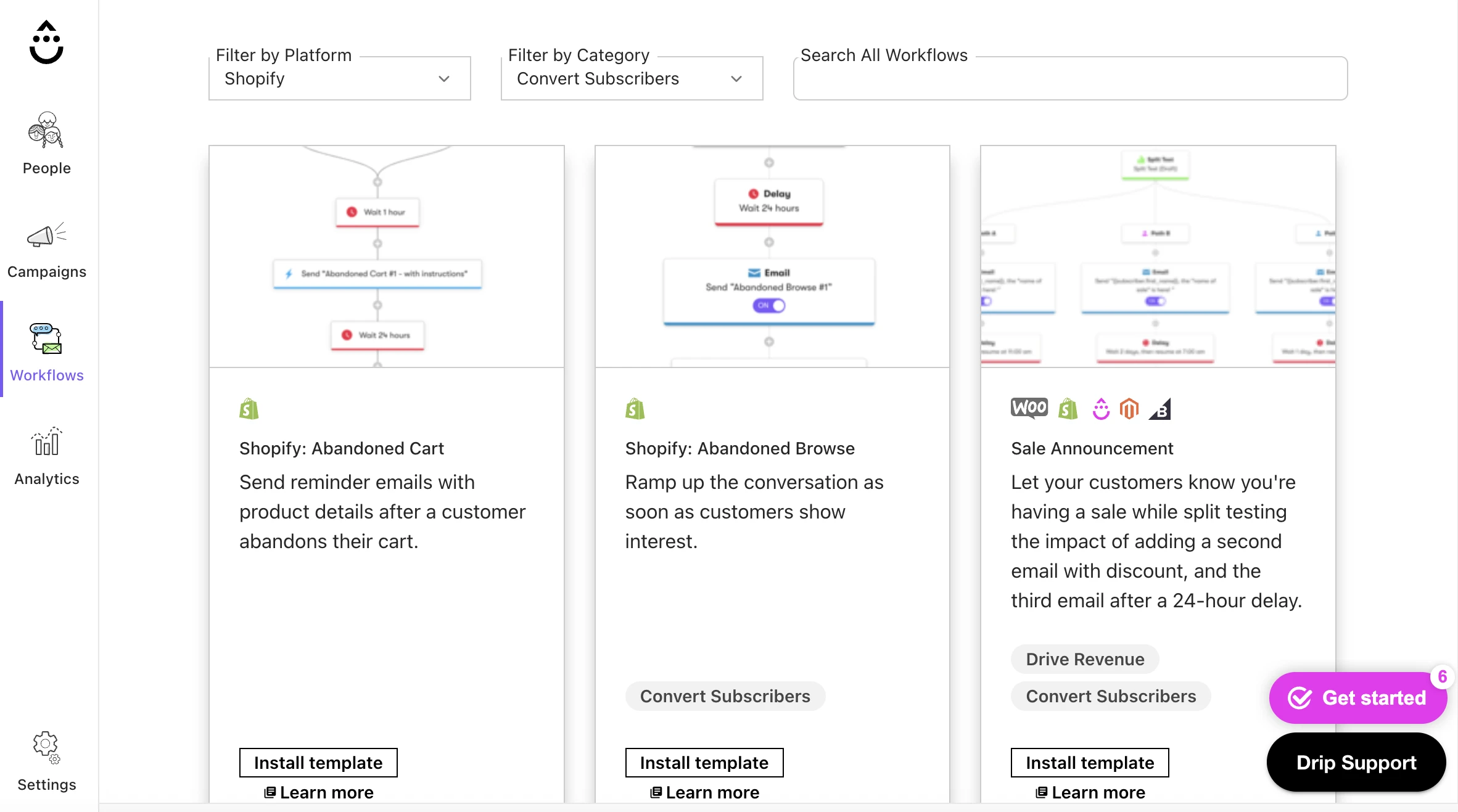This screenshot has width=1458, height=812.
Task: Click the Drive Revenue tag
Action: point(1085,659)
